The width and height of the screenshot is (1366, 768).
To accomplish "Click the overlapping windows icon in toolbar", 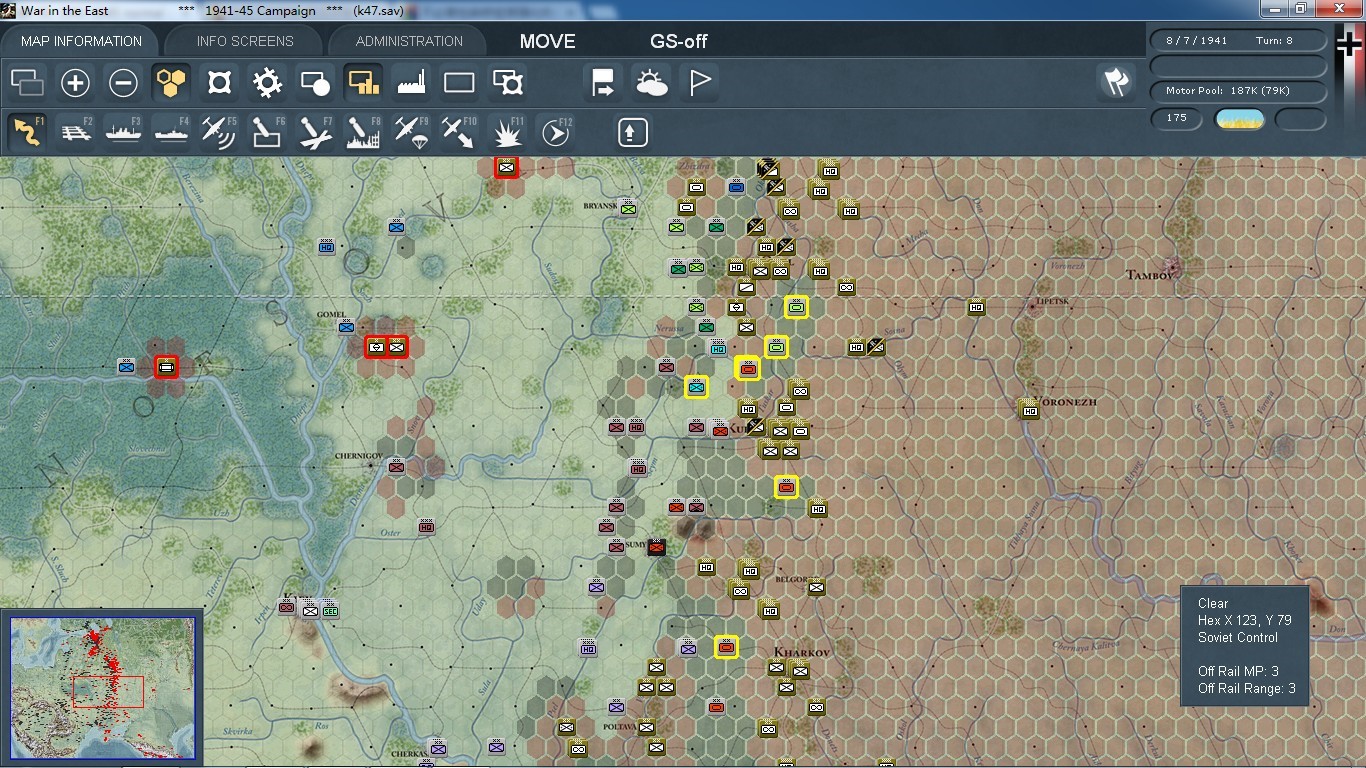I will point(27,83).
